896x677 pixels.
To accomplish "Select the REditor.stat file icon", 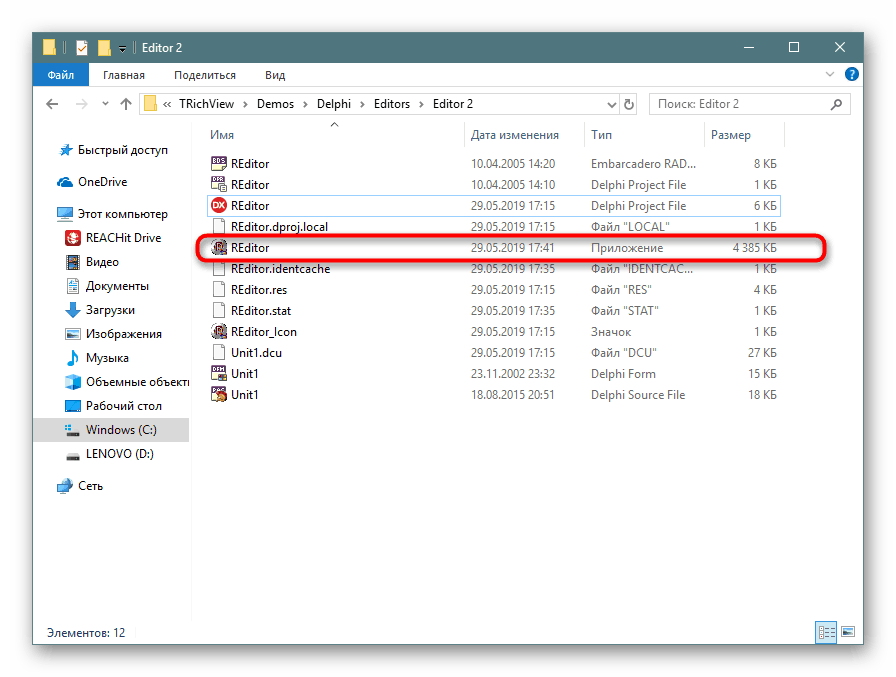I will [x=218, y=311].
